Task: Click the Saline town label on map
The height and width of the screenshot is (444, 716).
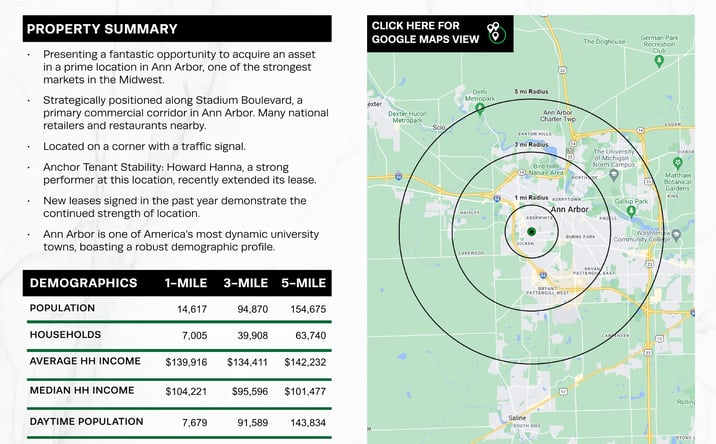Action: click(517, 418)
